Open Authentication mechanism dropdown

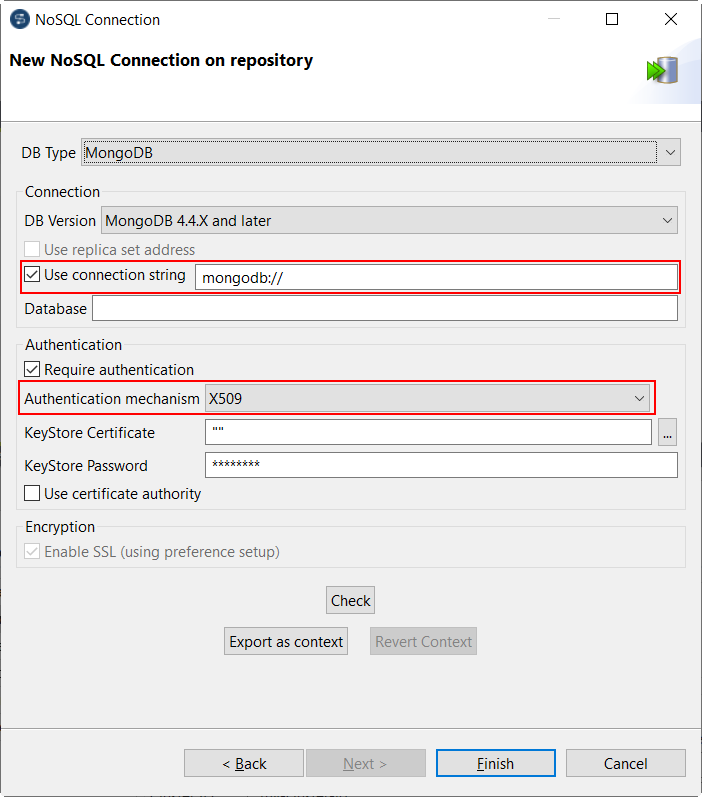(x=427, y=399)
